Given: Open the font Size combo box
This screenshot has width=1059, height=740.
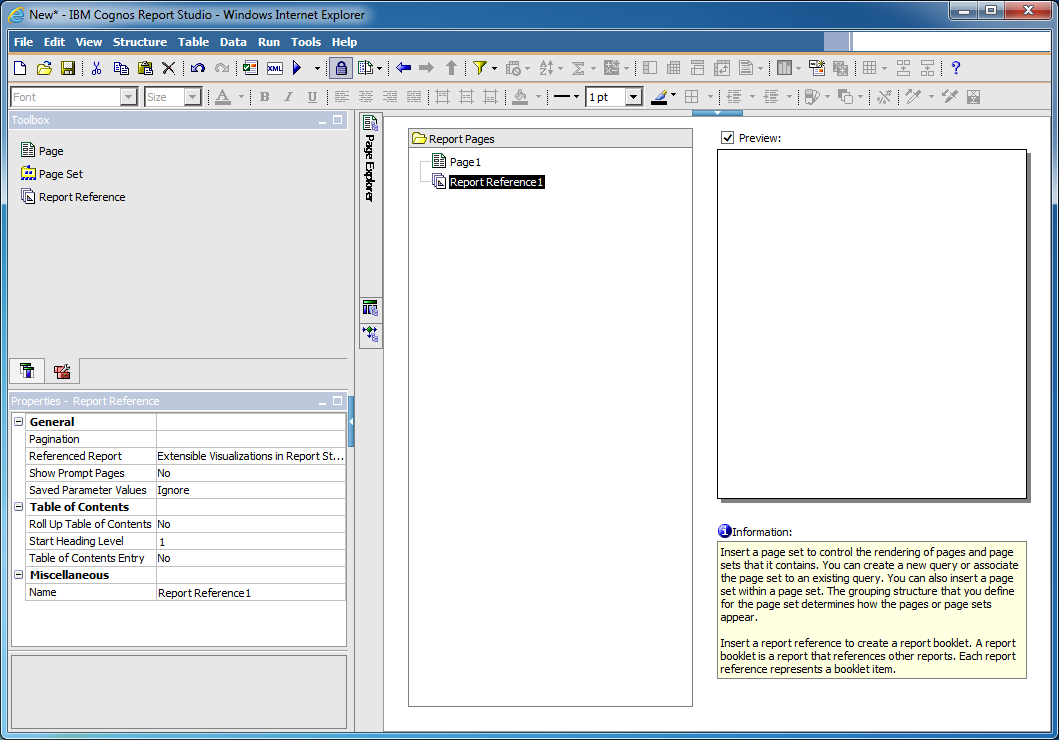Looking at the screenshot, I should [x=173, y=97].
